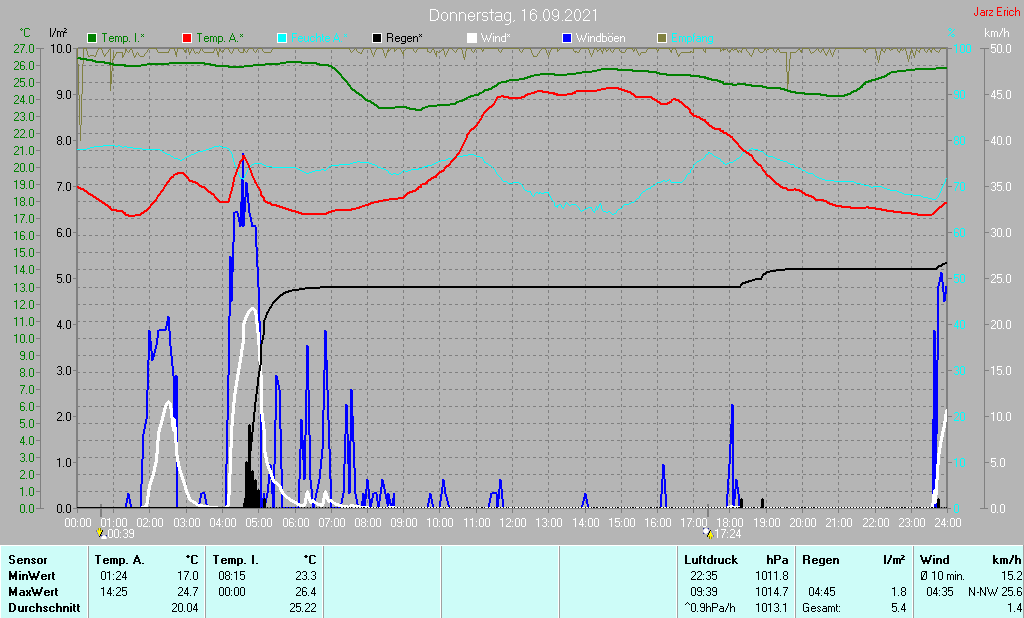1024x618 pixels.
Task: Click the Temp. A. maximum value 24.7
Action: click(x=187, y=592)
